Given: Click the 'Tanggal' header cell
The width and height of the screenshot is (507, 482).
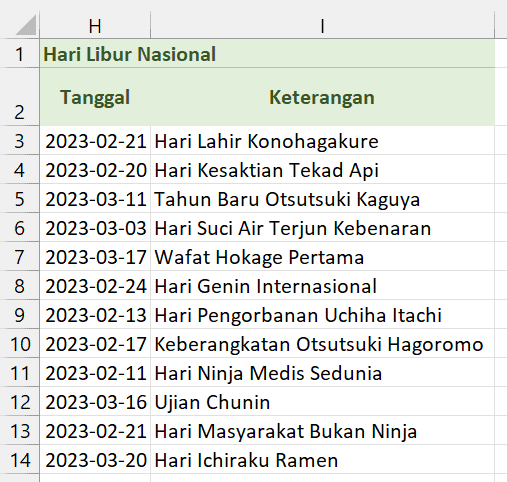Looking at the screenshot, I should click(95, 97).
